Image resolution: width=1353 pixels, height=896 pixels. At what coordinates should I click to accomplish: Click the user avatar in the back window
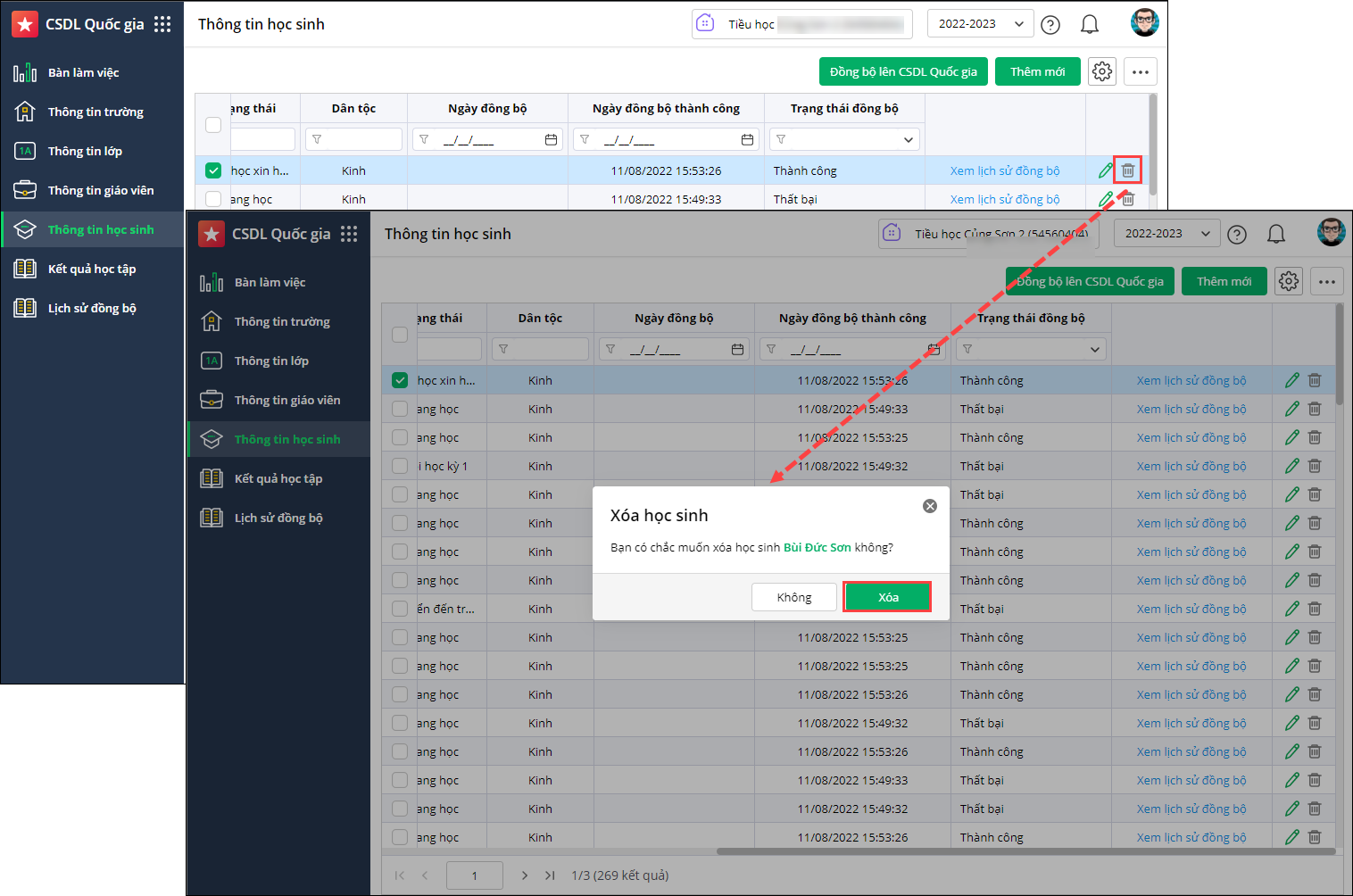point(1144,23)
